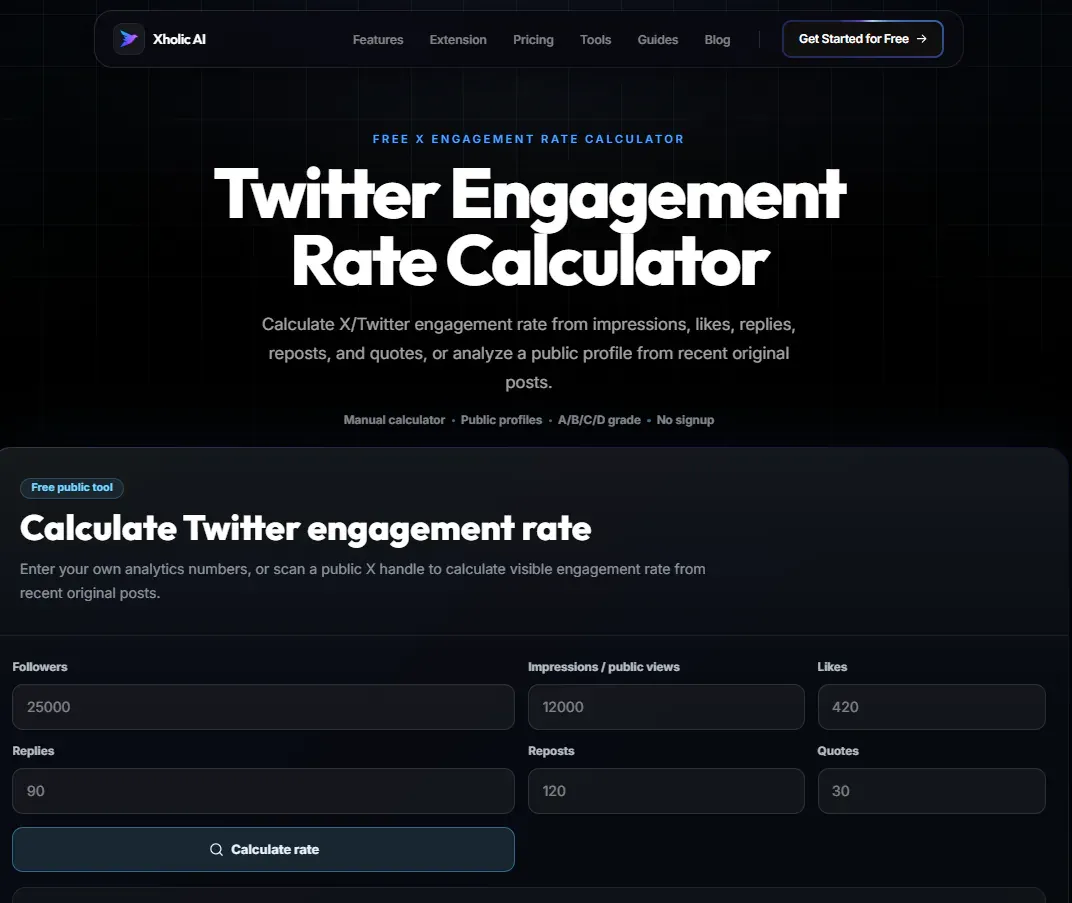The height and width of the screenshot is (903, 1072).
Task: Focus the Replies input field
Action: pos(263,791)
